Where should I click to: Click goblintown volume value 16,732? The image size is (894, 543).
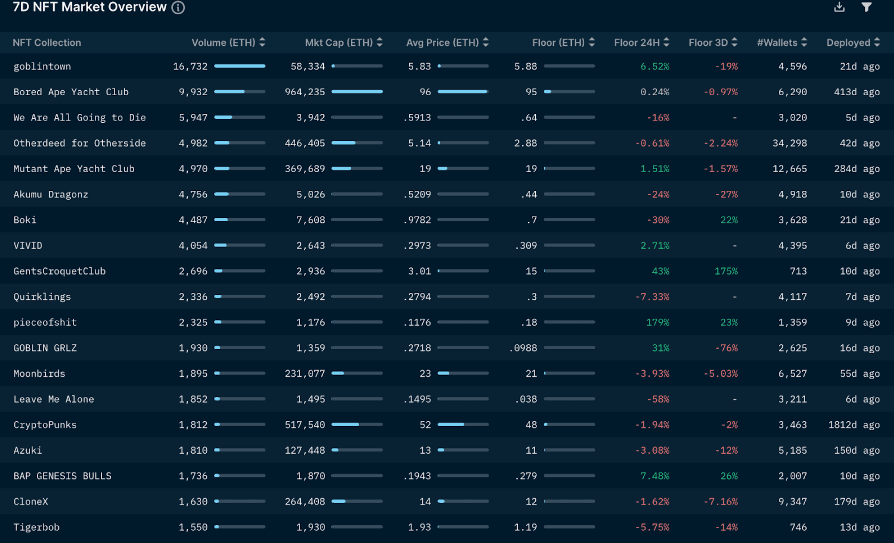click(190, 67)
